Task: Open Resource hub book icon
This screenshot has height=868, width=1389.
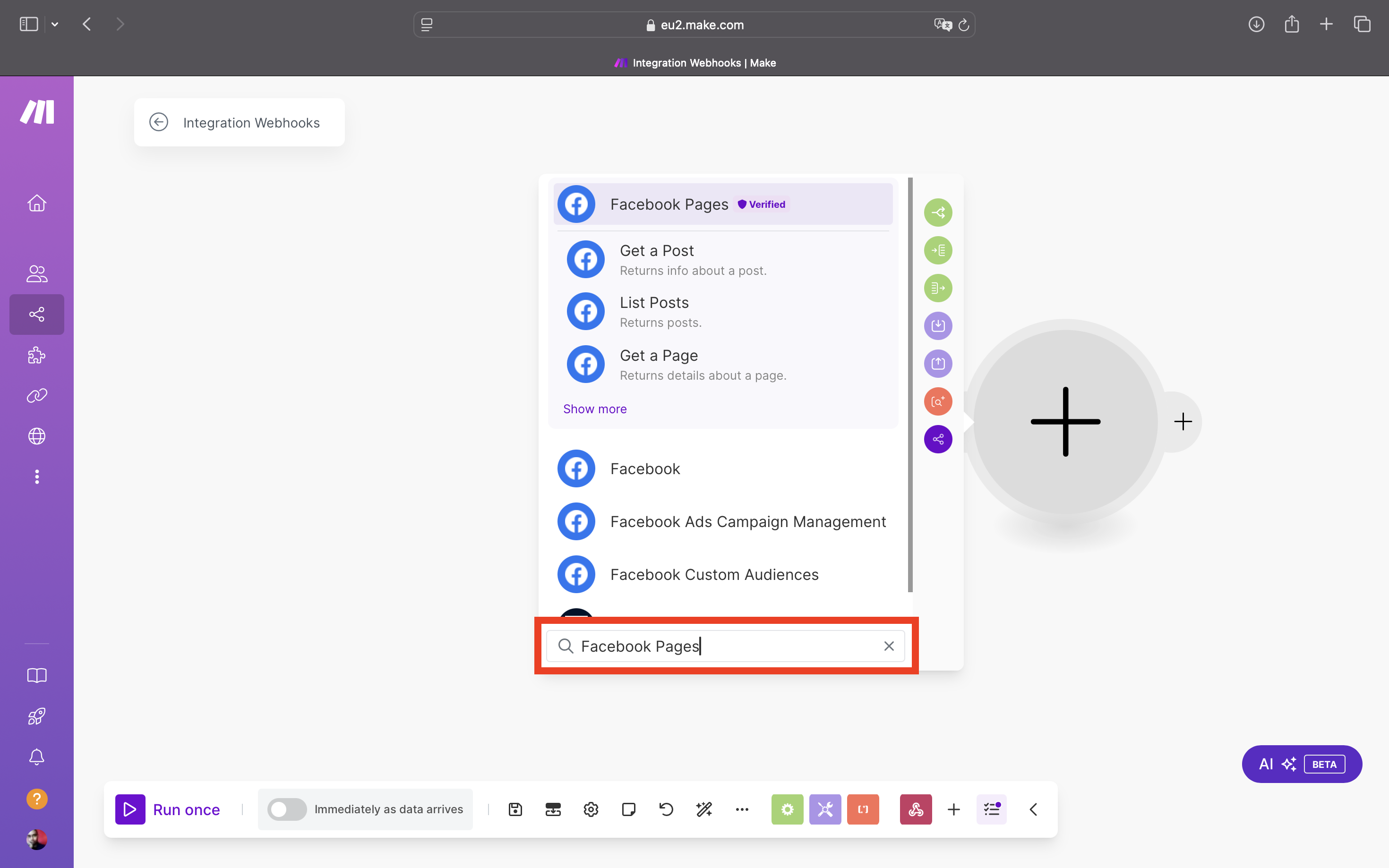Action: click(37, 676)
